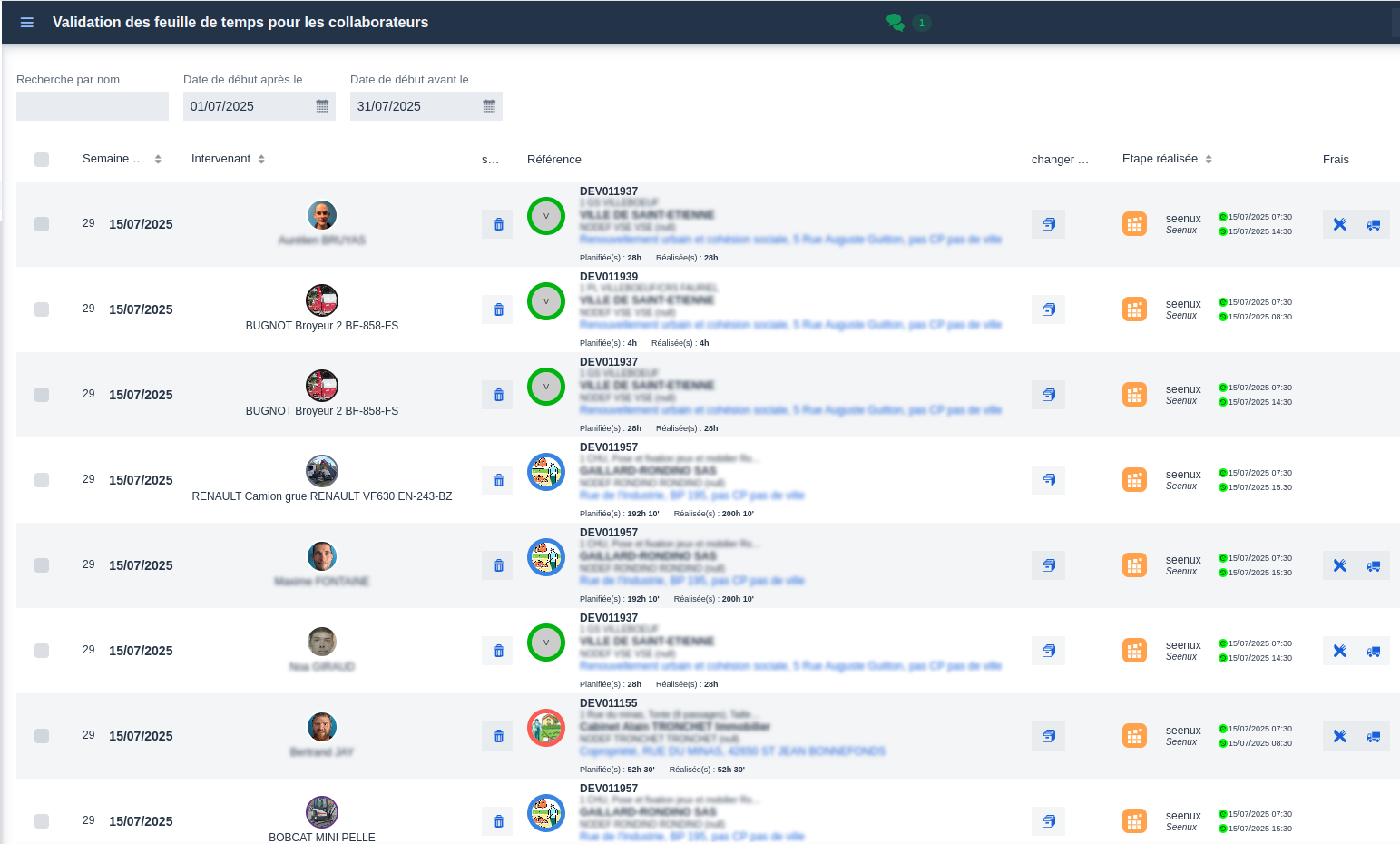Viewport: 1400px width, 844px height.
Task: Click meal expense icon in first row
Action: point(1339,224)
